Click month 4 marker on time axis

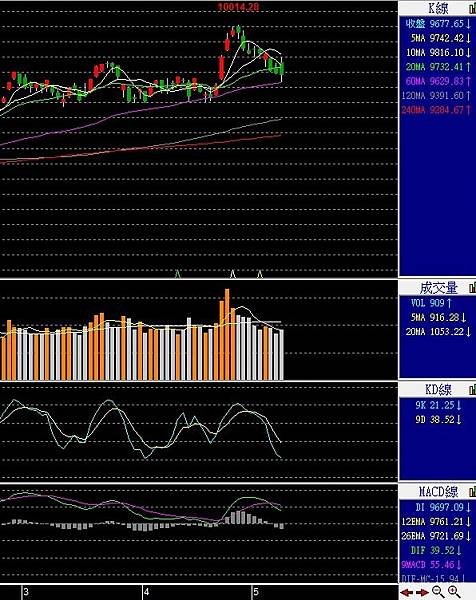147,592
